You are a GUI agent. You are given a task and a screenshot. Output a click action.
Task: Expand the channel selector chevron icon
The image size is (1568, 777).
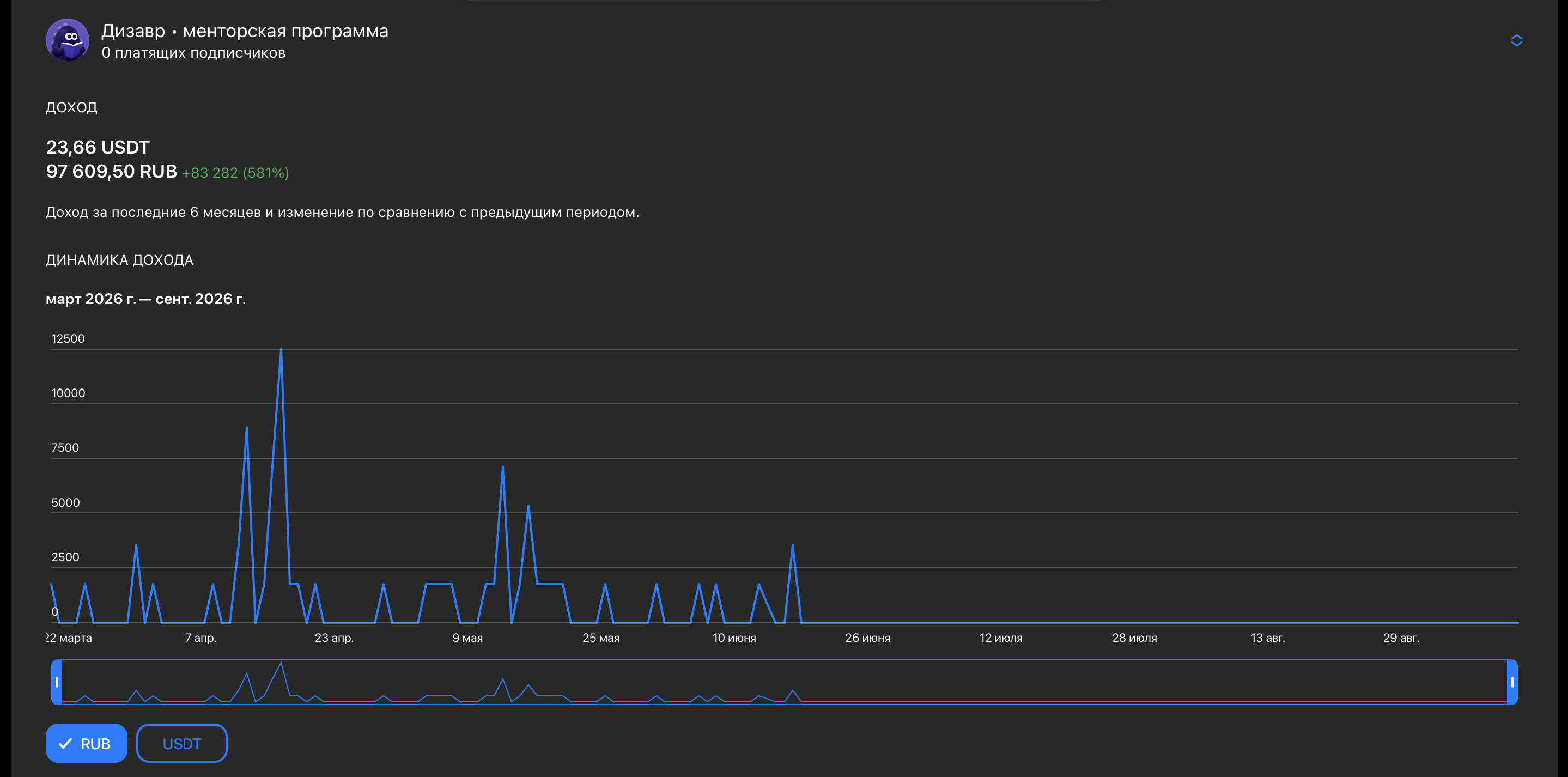pyautogui.click(x=1516, y=40)
